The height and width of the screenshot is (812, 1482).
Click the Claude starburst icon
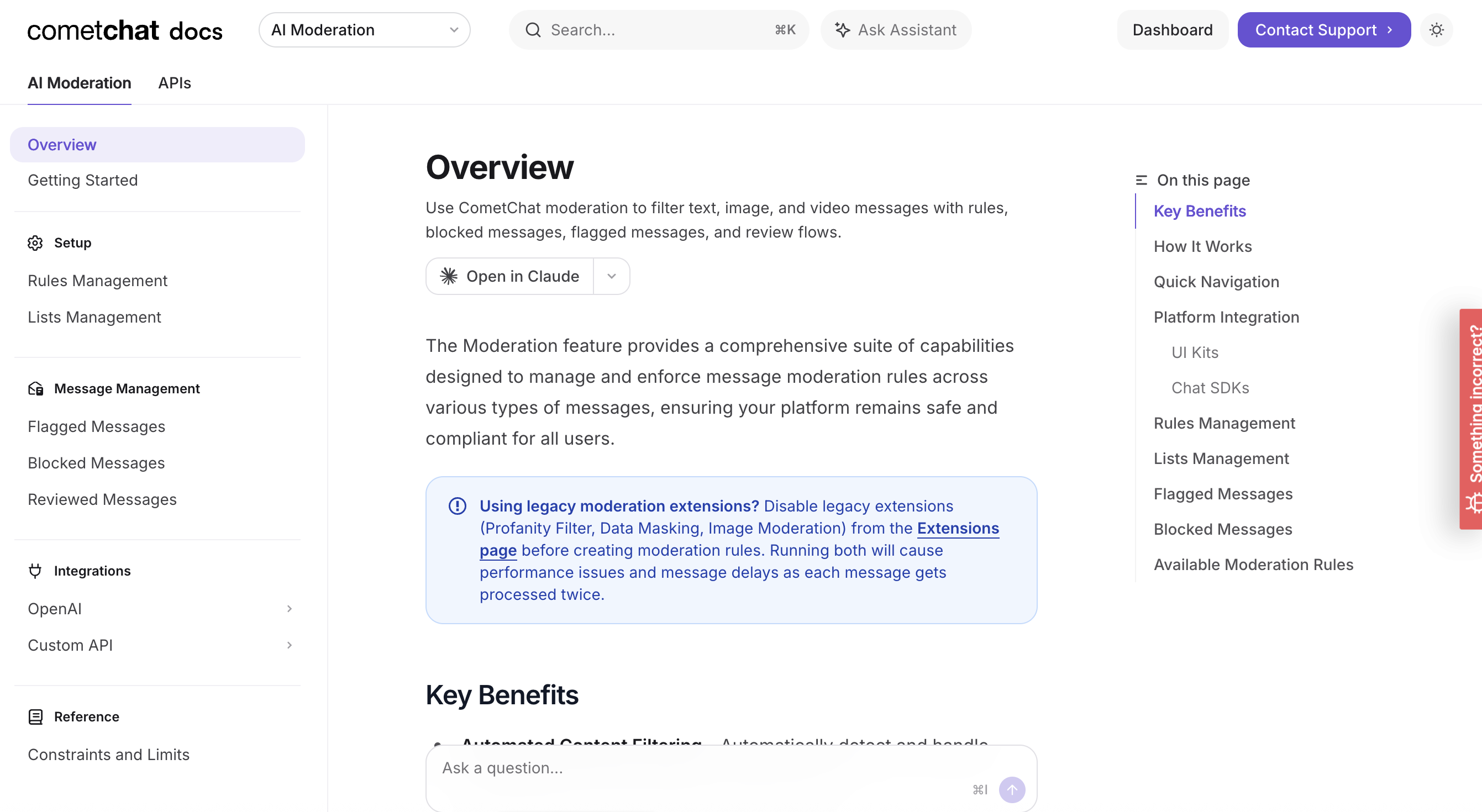[449, 277]
